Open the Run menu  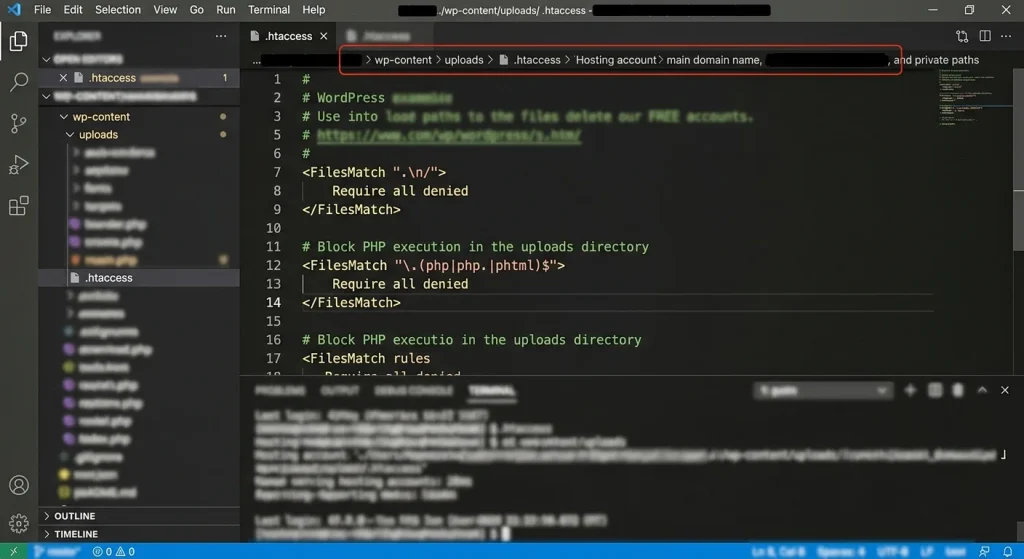point(225,10)
